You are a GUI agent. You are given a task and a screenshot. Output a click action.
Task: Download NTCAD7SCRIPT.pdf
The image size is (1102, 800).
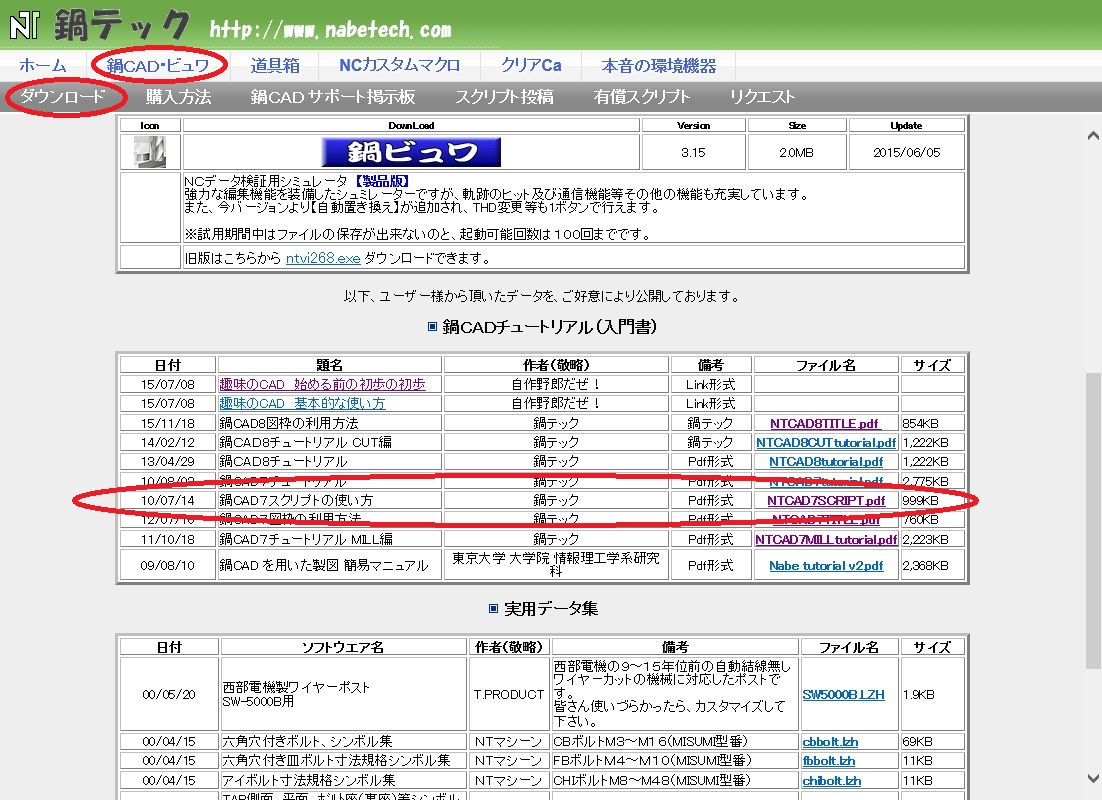pos(826,500)
